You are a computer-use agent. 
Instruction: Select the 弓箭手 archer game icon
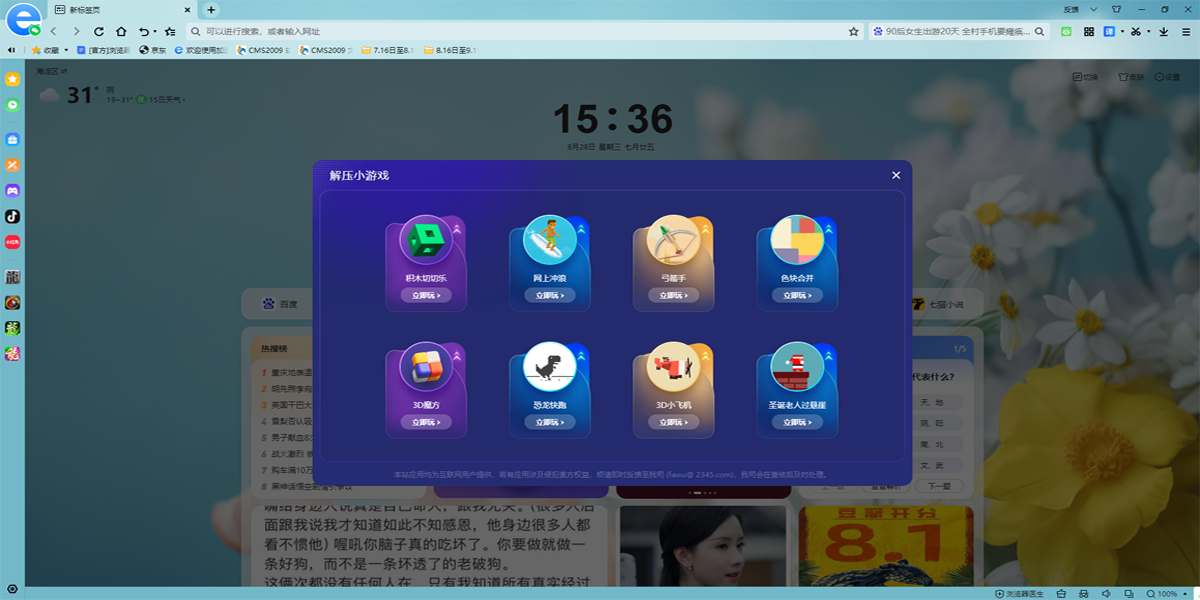(672, 241)
